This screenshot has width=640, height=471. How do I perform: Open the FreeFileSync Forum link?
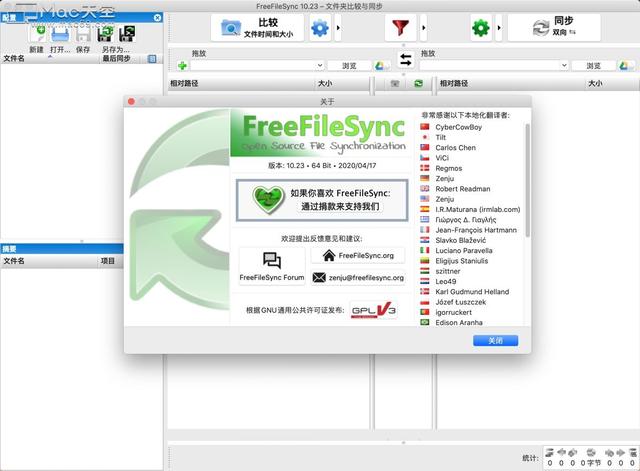tap(272, 266)
